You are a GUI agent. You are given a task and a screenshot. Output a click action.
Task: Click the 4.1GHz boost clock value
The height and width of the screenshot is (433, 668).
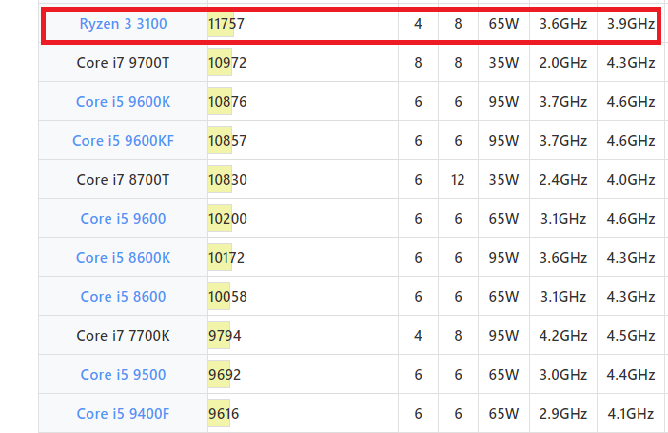(631, 413)
